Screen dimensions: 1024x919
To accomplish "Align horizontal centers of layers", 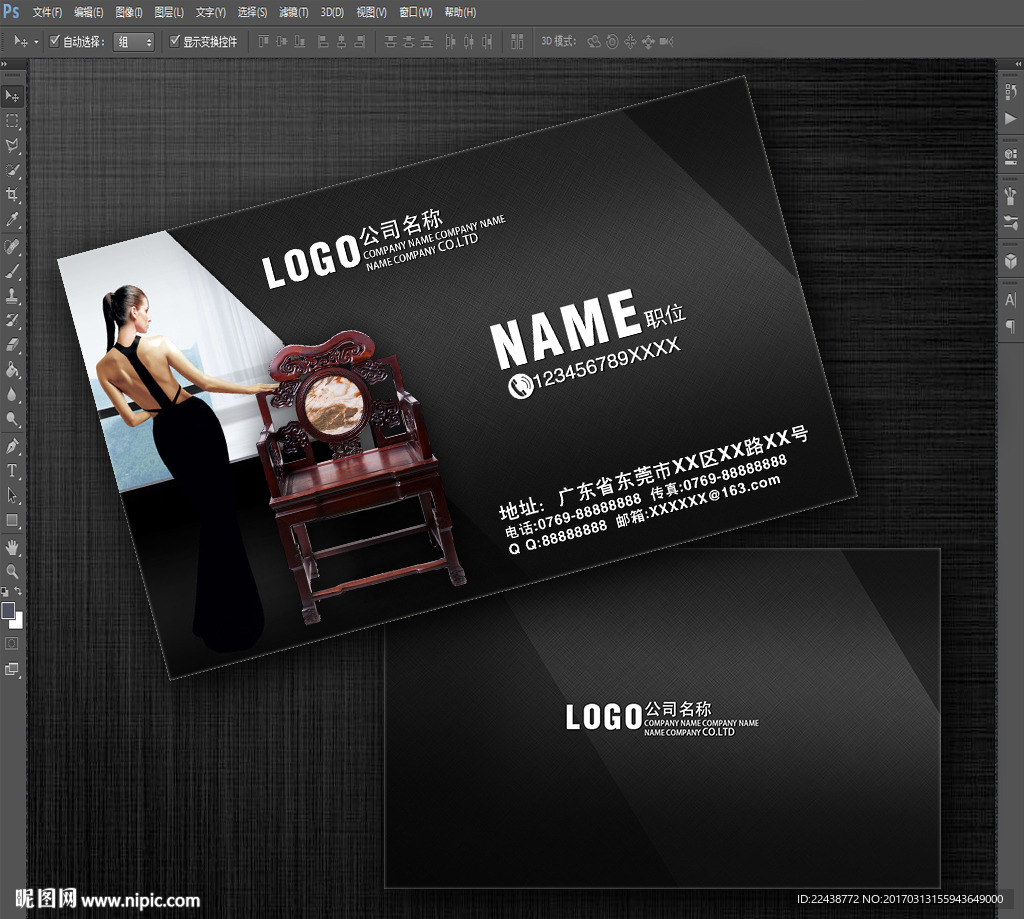I will pyautogui.click(x=341, y=42).
